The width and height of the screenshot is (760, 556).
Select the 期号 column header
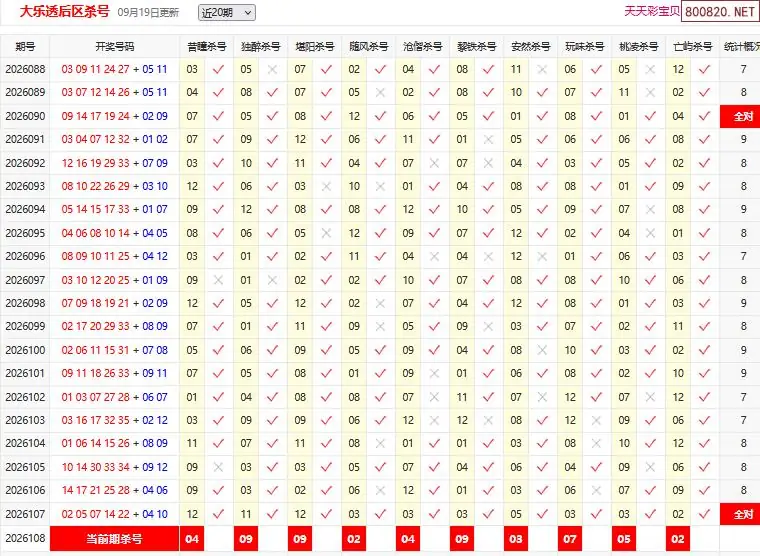tap(25, 47)
